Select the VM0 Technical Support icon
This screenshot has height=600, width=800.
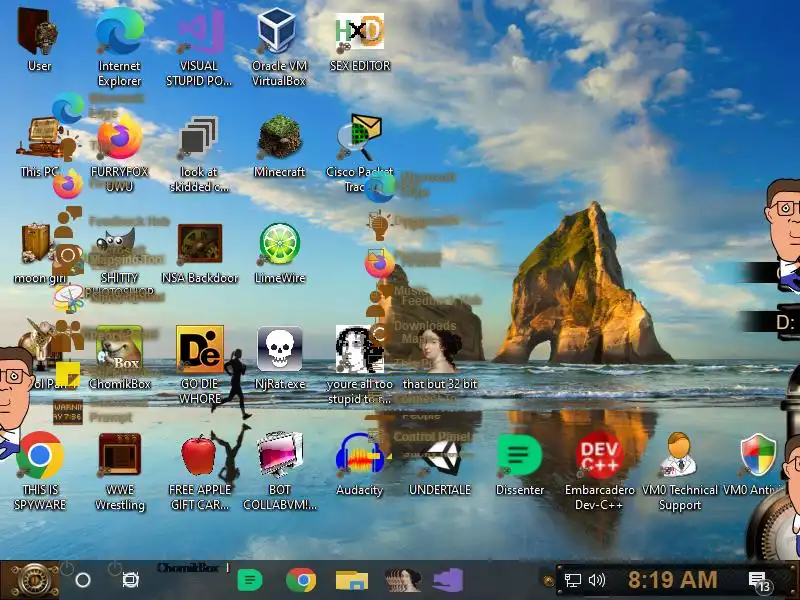680,470
